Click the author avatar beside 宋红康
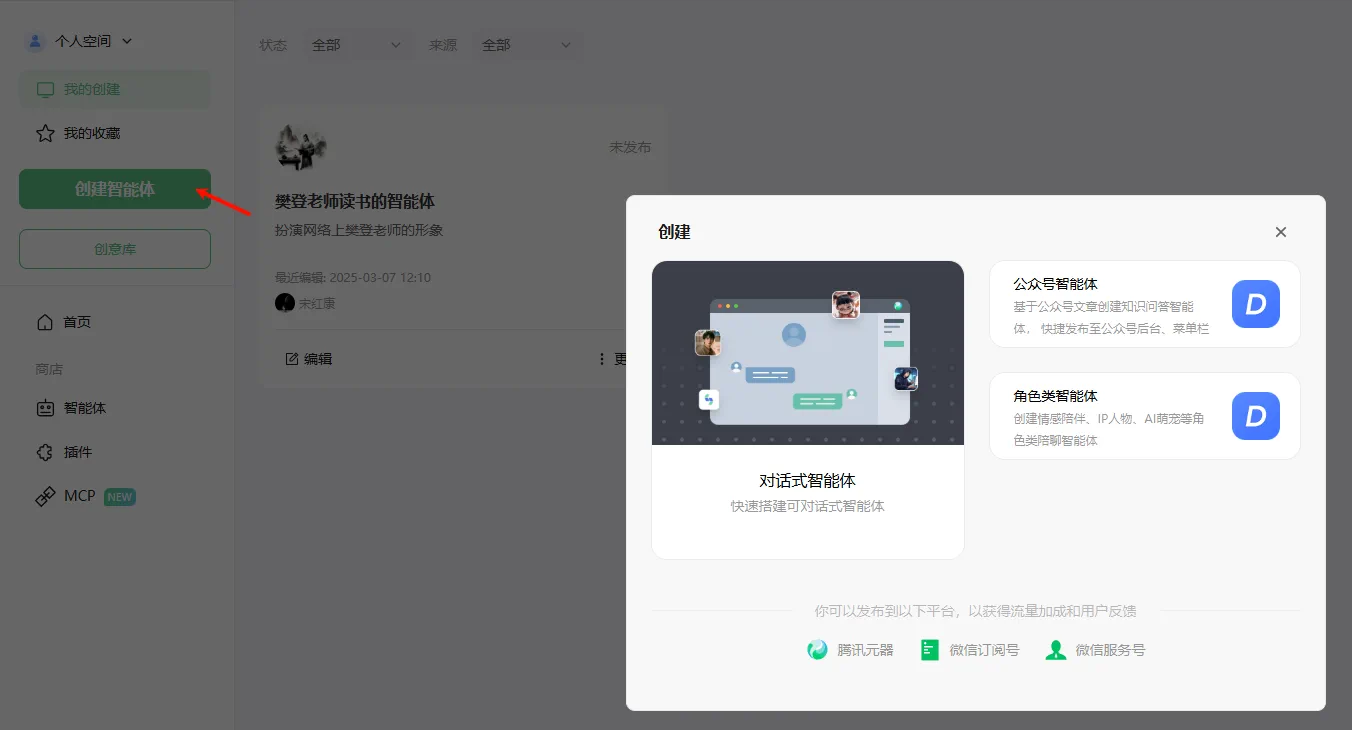The width and height of the screenshot is (1352, 730). tap(285, 303)
